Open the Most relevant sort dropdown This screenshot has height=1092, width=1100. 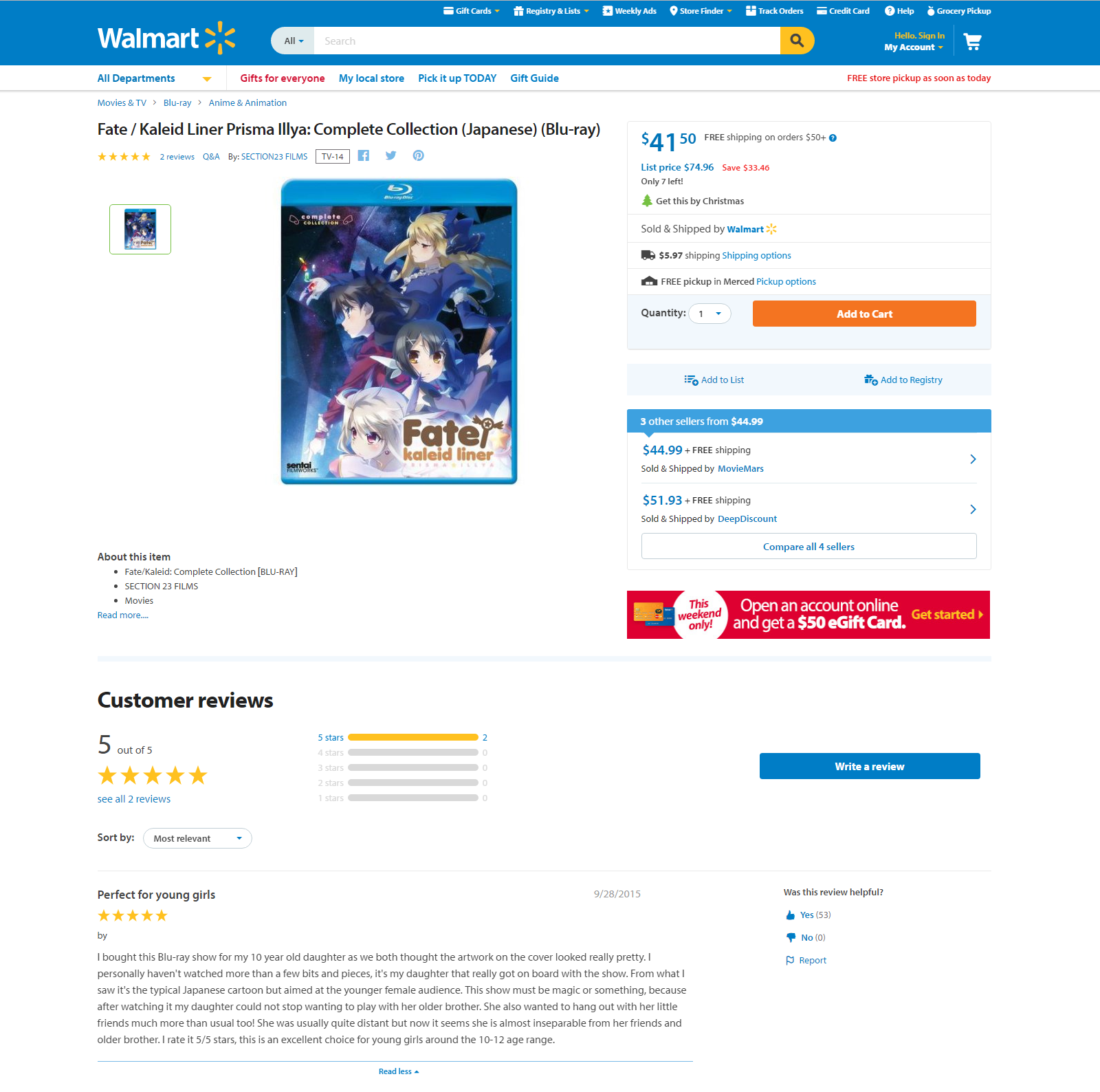[197, 838]
